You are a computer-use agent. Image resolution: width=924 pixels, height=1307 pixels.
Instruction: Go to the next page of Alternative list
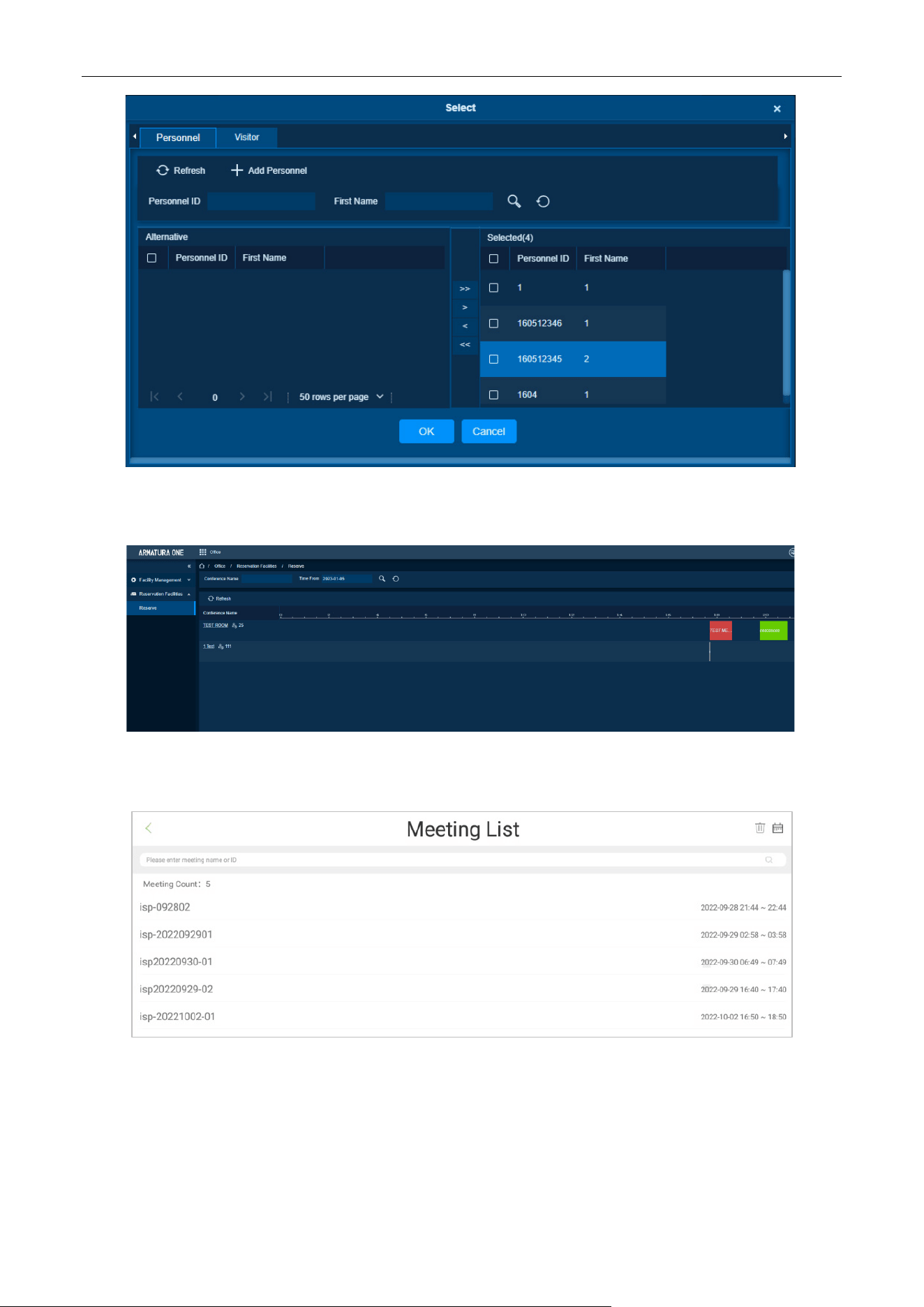click(241, 397)
